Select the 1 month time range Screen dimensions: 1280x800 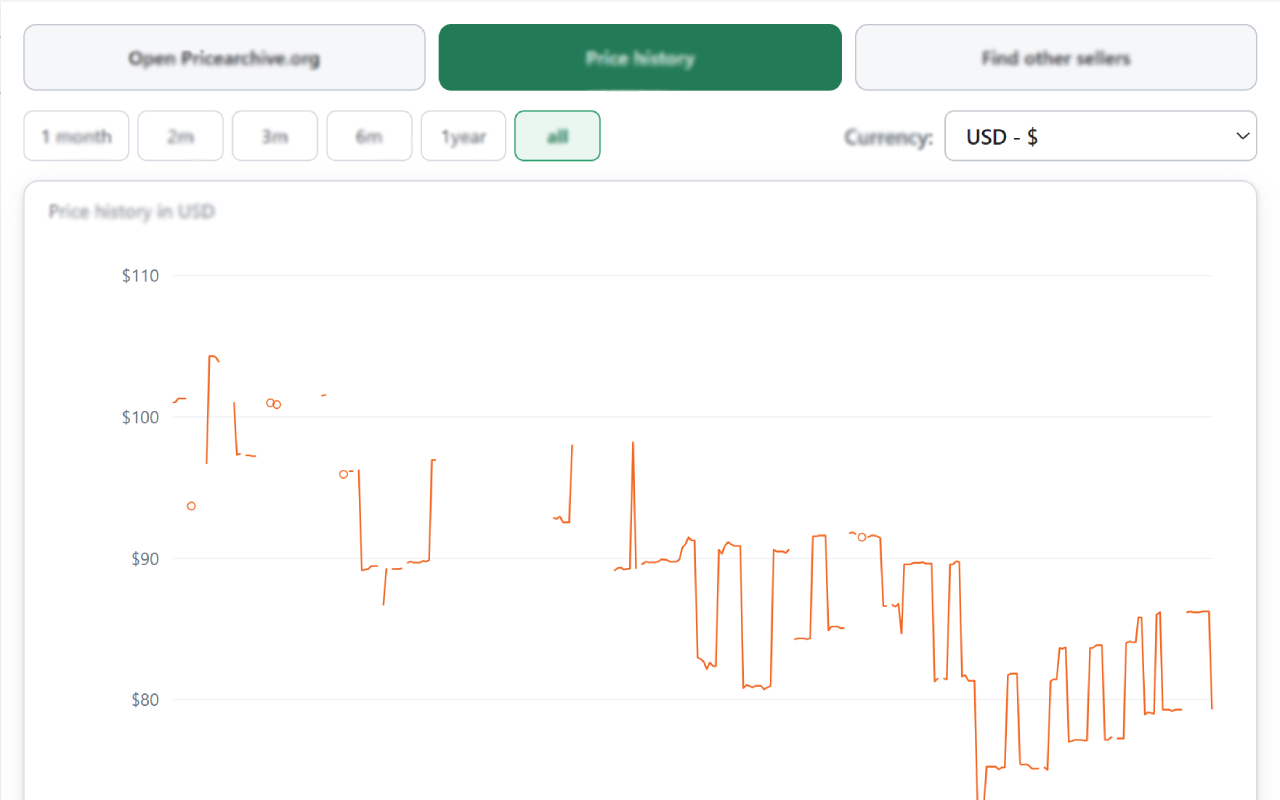[x=76, y=136]
